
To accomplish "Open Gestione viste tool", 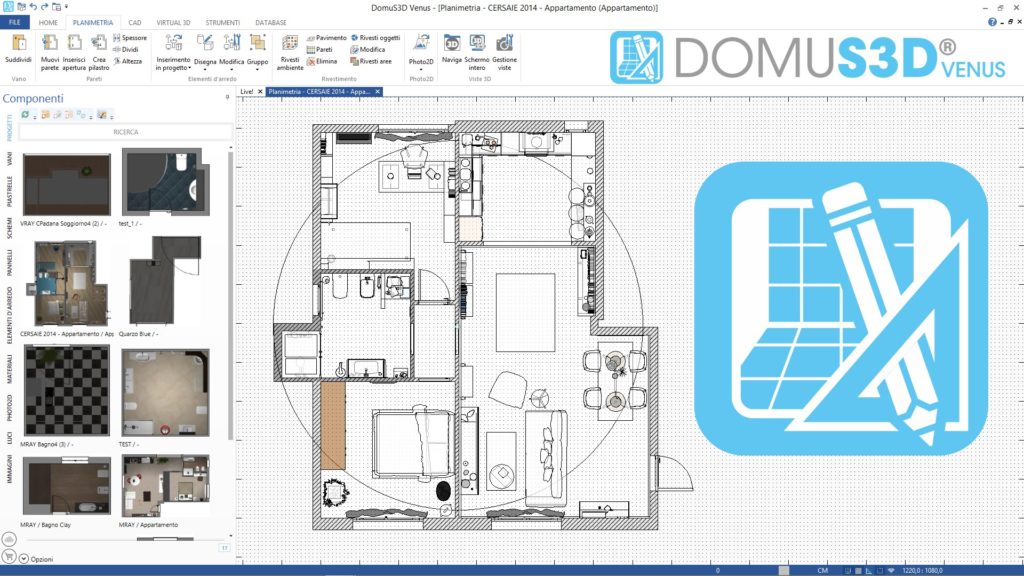I will 504,52.
